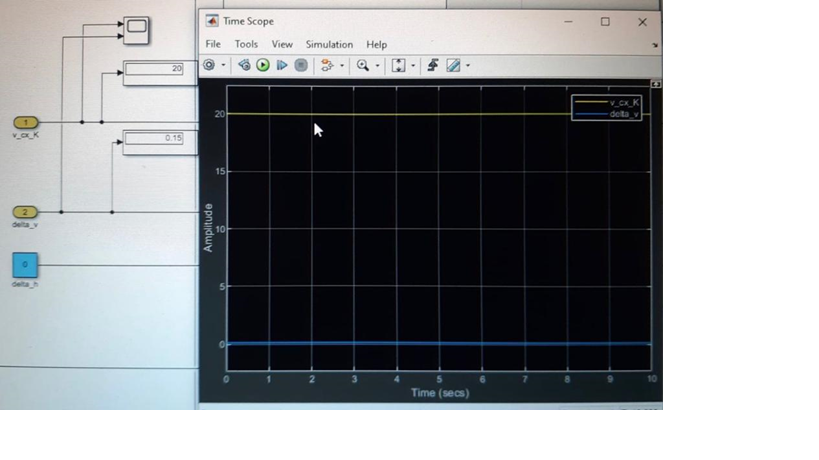Select the Zoom magnifier tool

[362, 65]
